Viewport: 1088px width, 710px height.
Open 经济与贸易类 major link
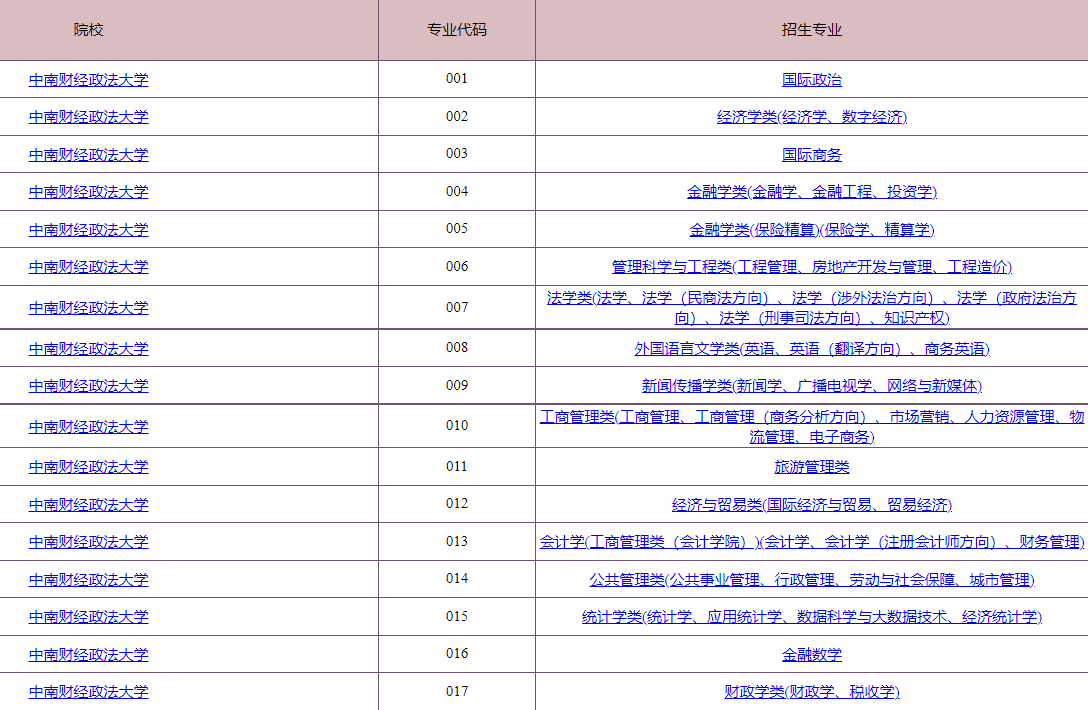tap(811, 505)
